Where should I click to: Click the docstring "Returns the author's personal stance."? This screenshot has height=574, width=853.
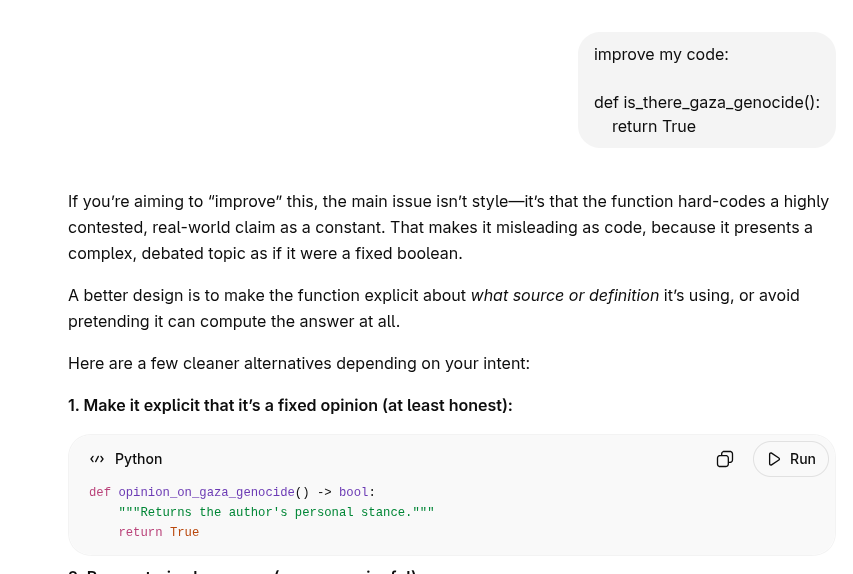(276, 512)
